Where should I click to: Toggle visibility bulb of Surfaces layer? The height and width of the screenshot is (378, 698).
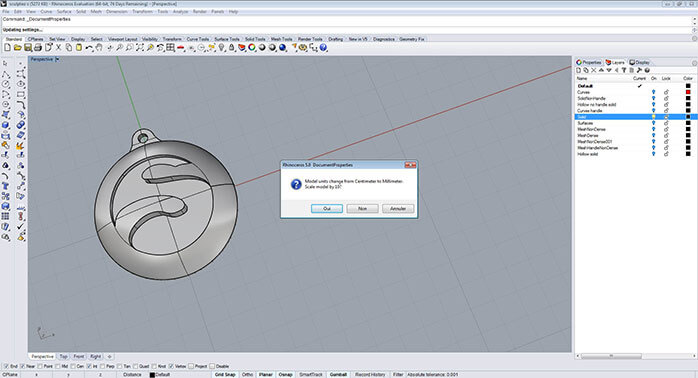tap(653, 123)
